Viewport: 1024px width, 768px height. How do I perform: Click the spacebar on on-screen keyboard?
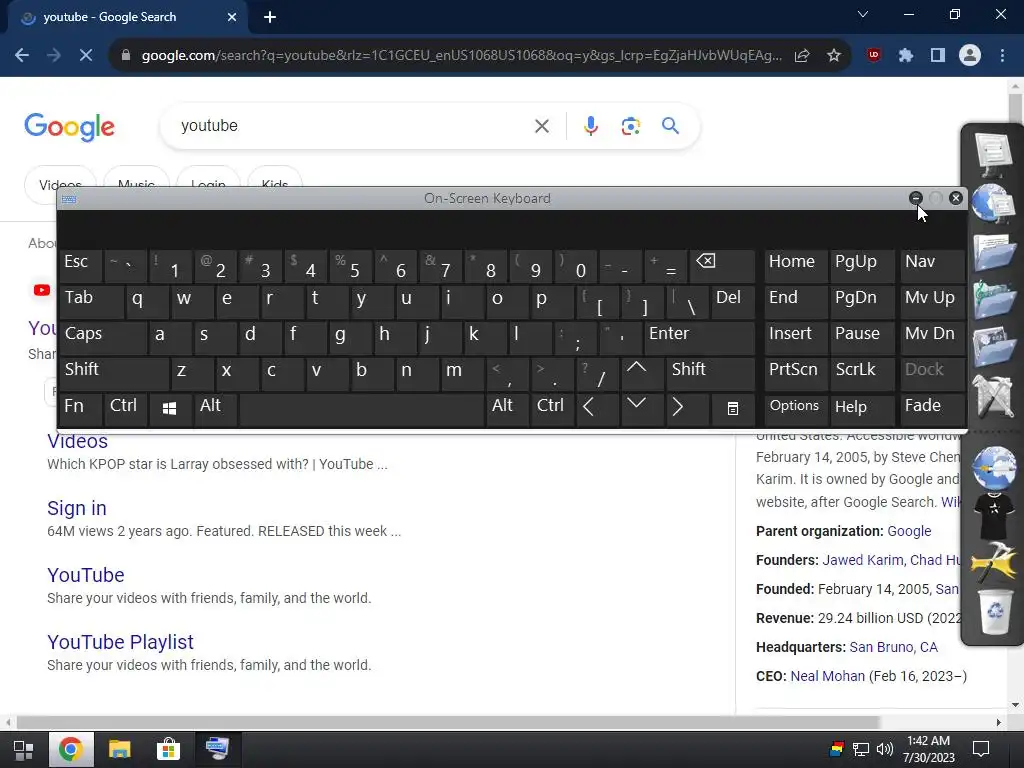[362, 408]
